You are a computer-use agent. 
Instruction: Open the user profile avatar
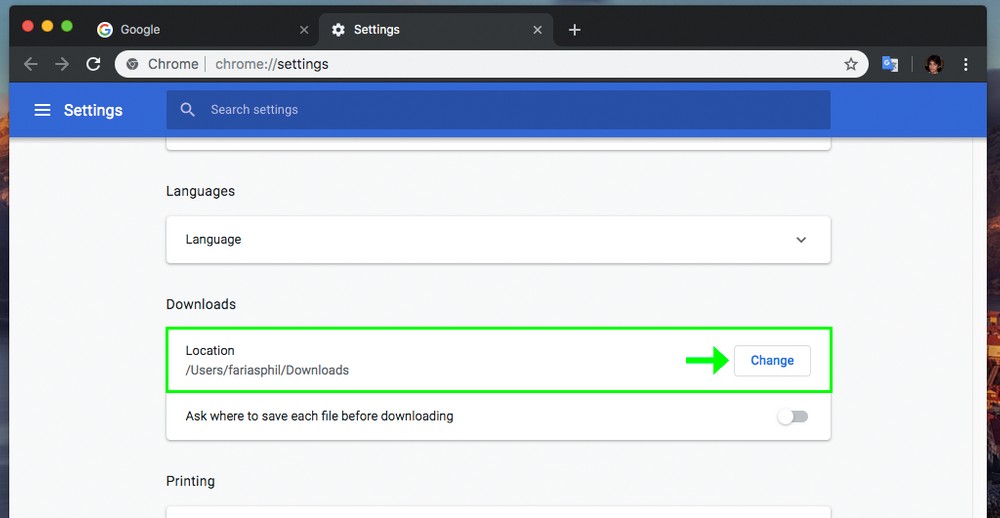(934, 64)
